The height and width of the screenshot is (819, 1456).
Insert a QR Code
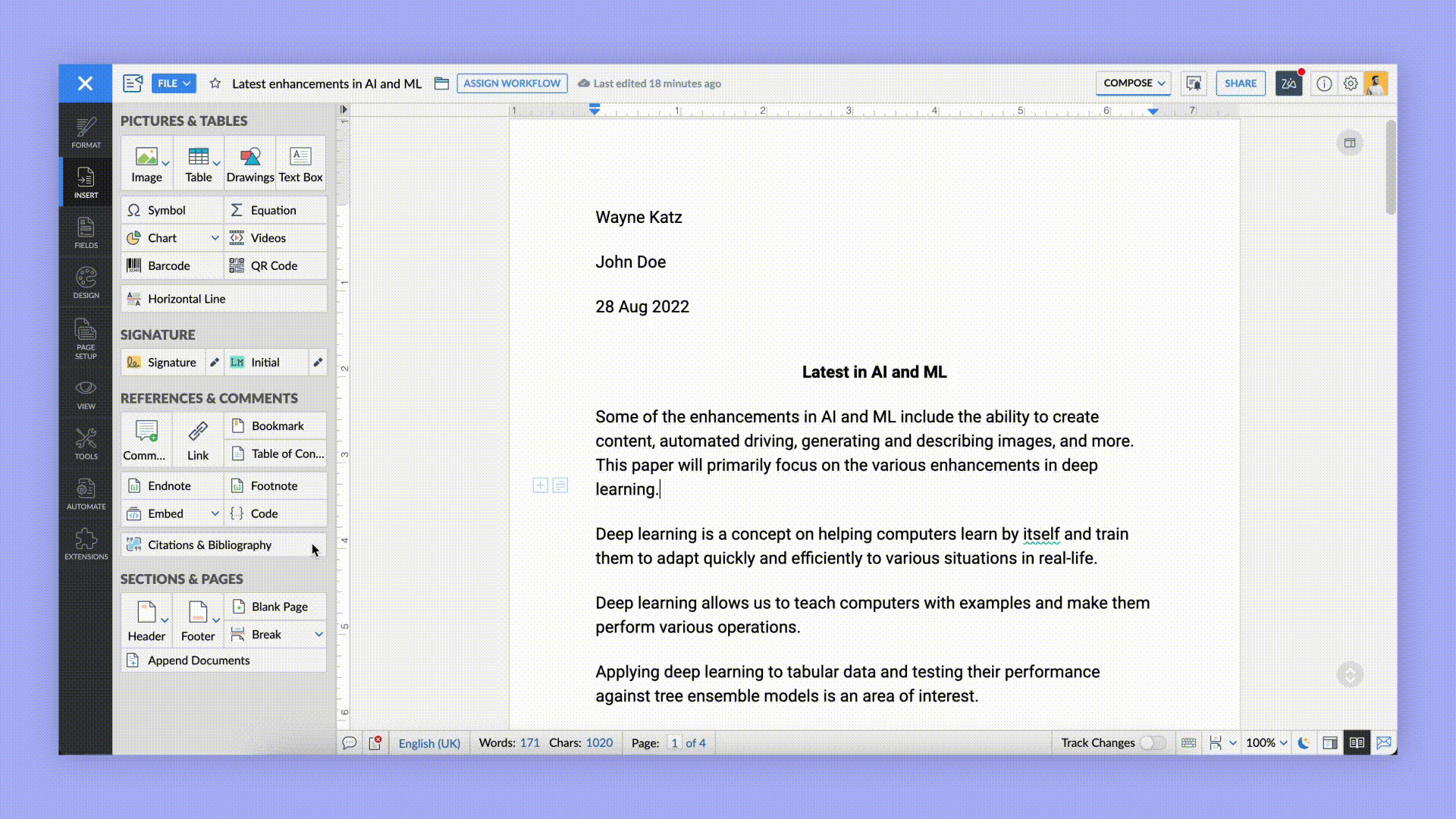tap(274, 265)
